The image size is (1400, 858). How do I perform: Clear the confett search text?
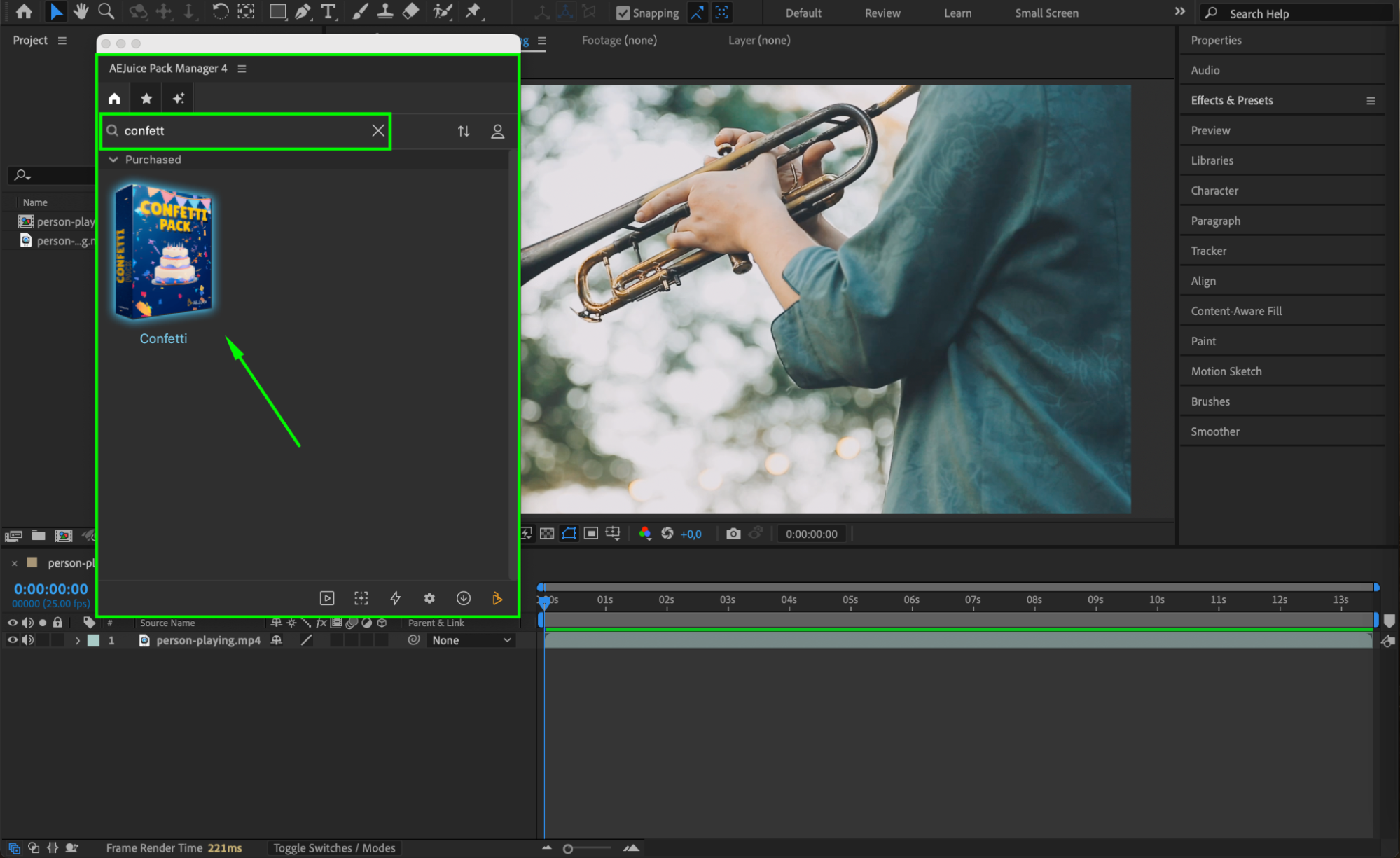click(378, 131)
